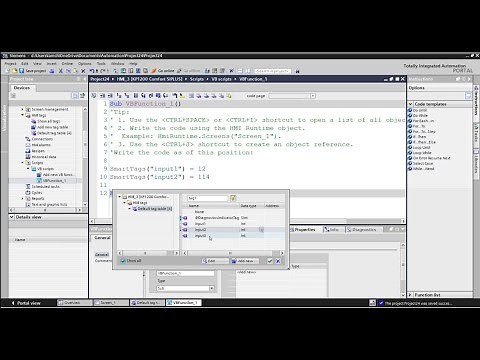Switch to Portal view
Image resolution: width=480 pixels, height=360 pixels.
coord(26,303)
